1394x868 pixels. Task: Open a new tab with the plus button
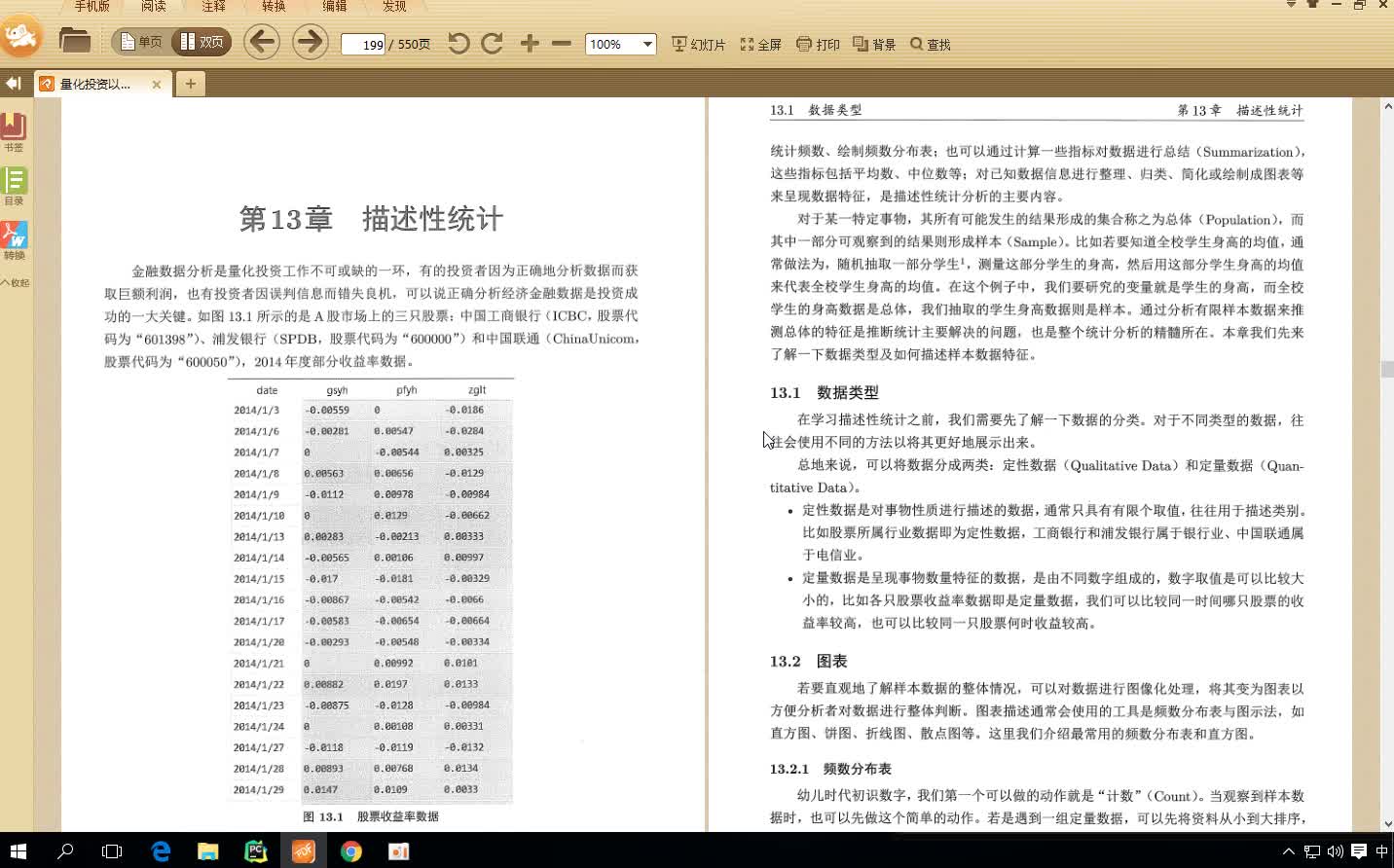pyautogui.click(x=191, y=84)
